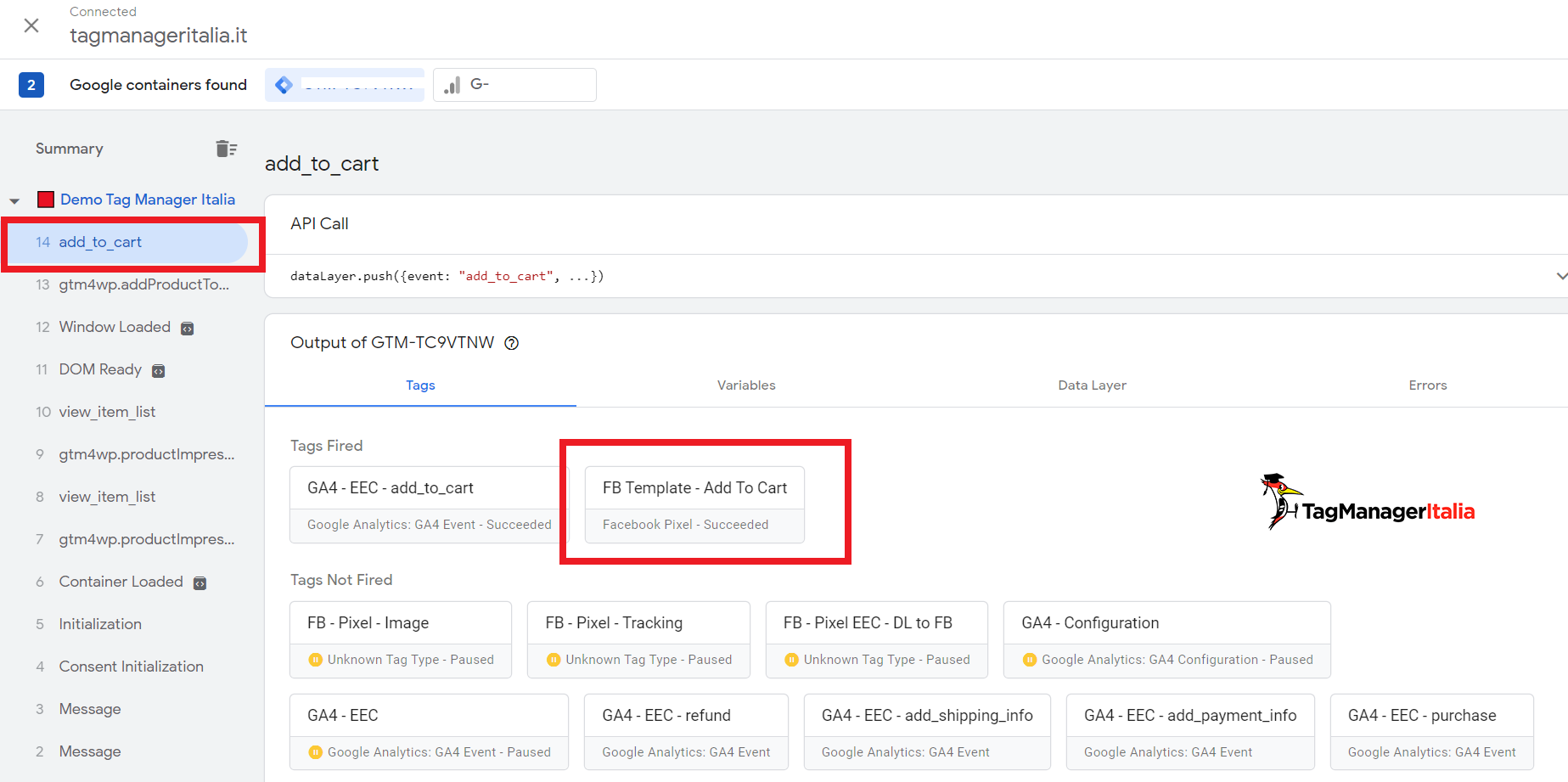The image size is (1568, 782).
Task: Select event 9 gtm4wp.productImpres...
Action: point(136,454)
